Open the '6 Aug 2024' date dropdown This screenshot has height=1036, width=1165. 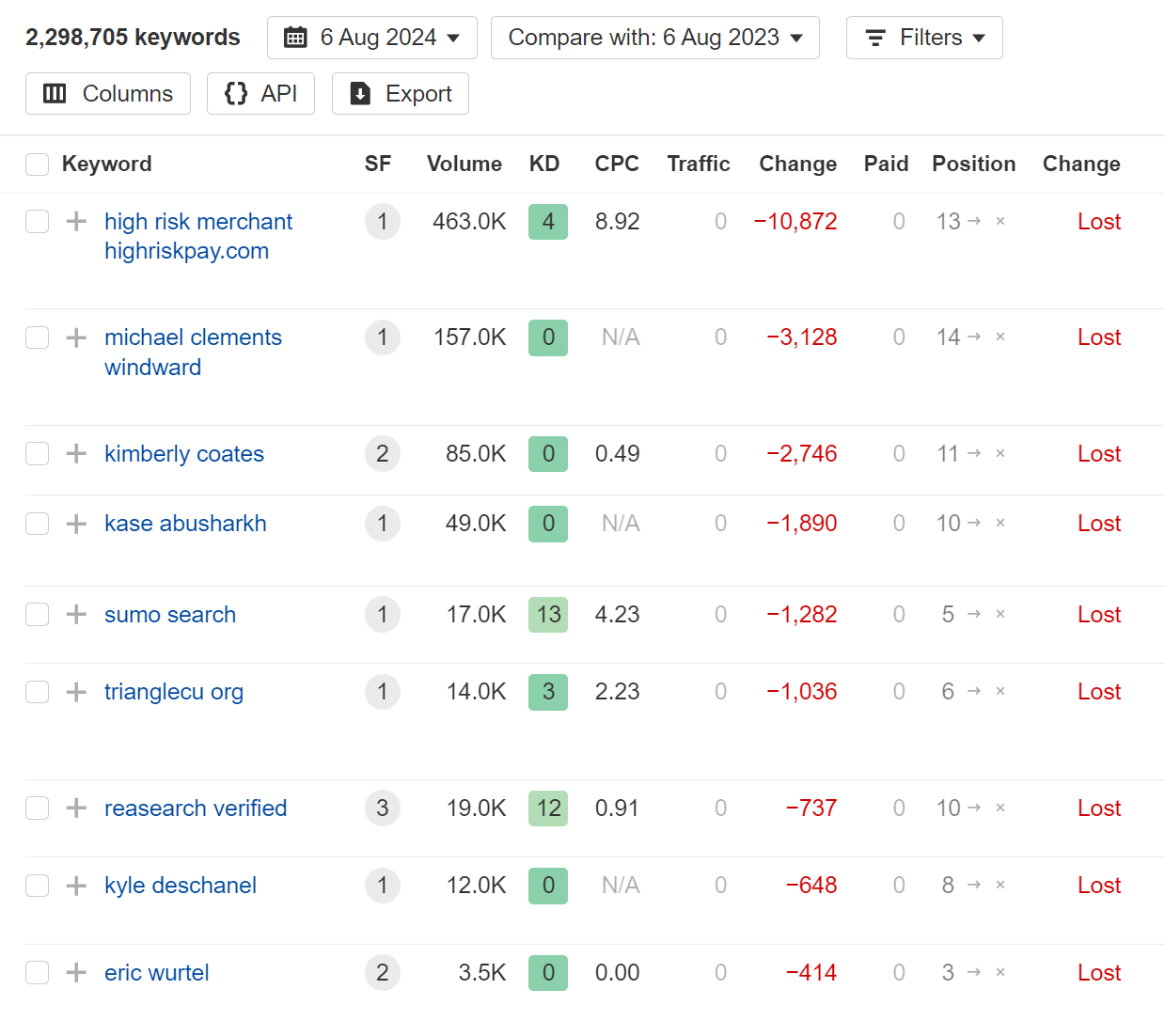tap(371, 38)
